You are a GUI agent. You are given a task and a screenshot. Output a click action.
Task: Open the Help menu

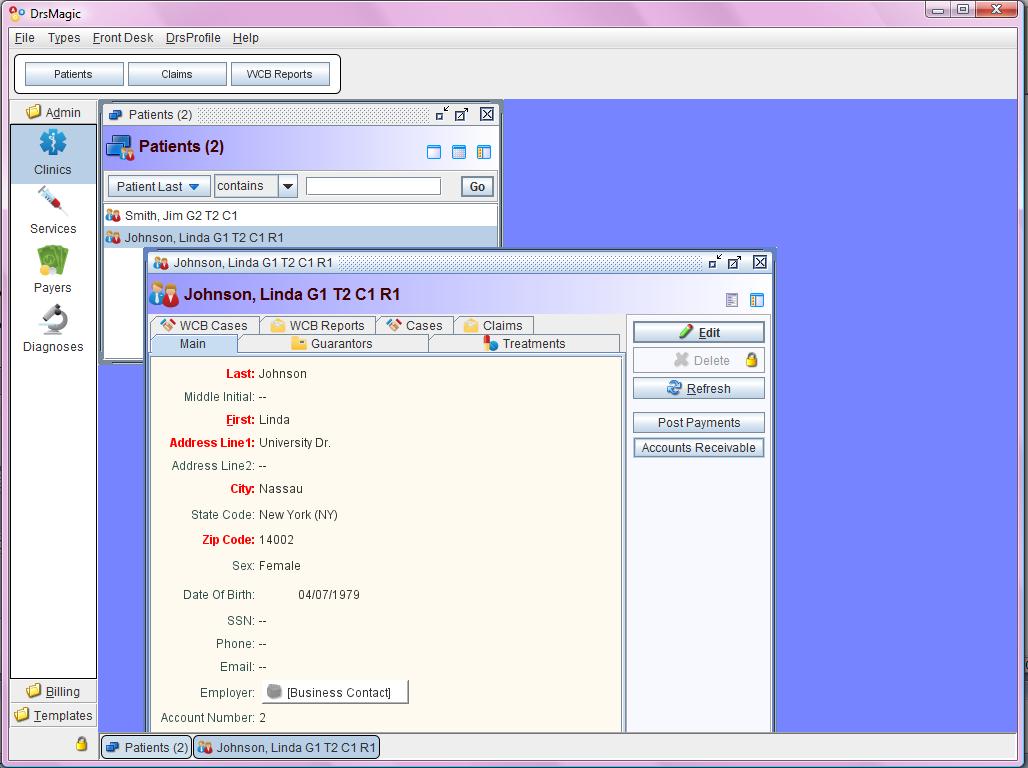[x=246, y=37]
